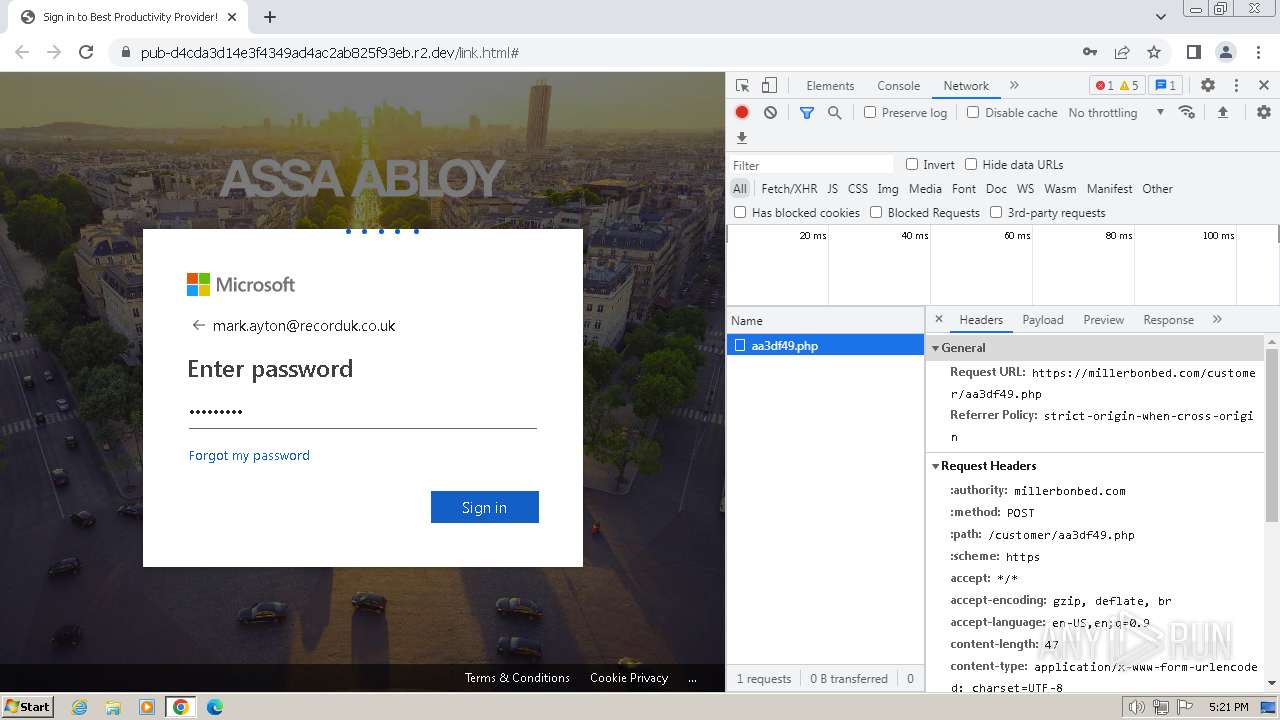The height and width of the screenshot is (720, 1280).
Task: Select the aa3df49.php request row
Action: [x=825, y=346]
